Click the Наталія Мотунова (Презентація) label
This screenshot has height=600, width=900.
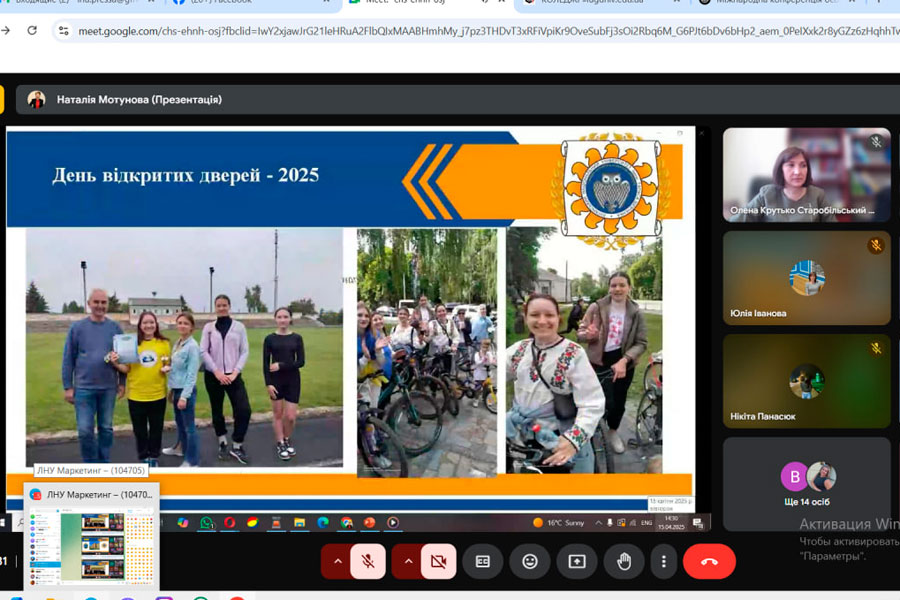pos(139,100)
